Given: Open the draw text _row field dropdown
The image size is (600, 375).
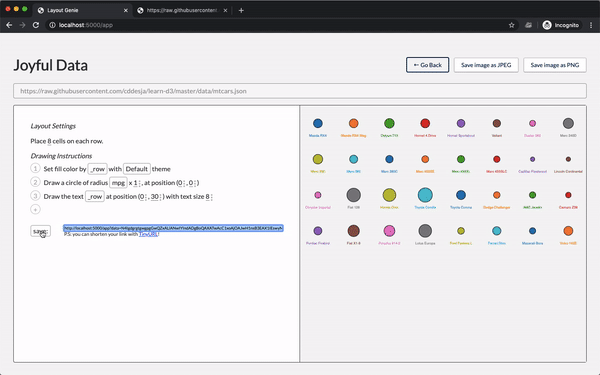Looking at the screenshot, I should [95, 196].
